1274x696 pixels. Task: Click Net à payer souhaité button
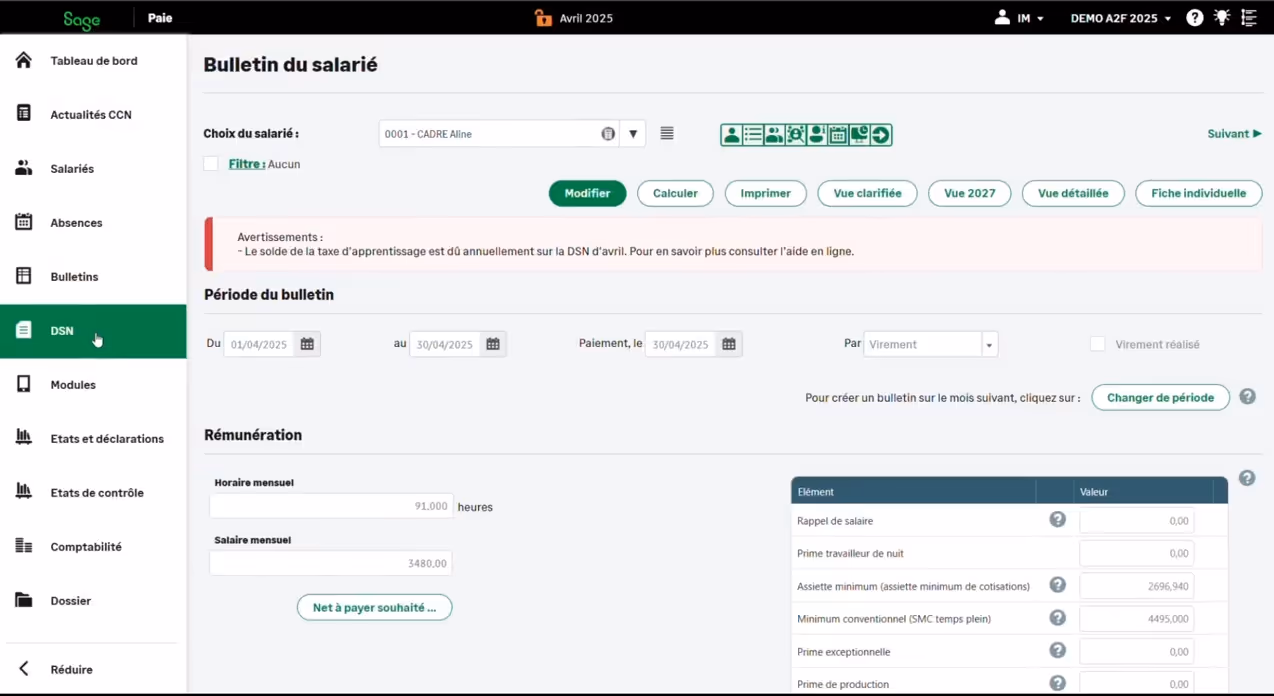[x=374, y=607]
